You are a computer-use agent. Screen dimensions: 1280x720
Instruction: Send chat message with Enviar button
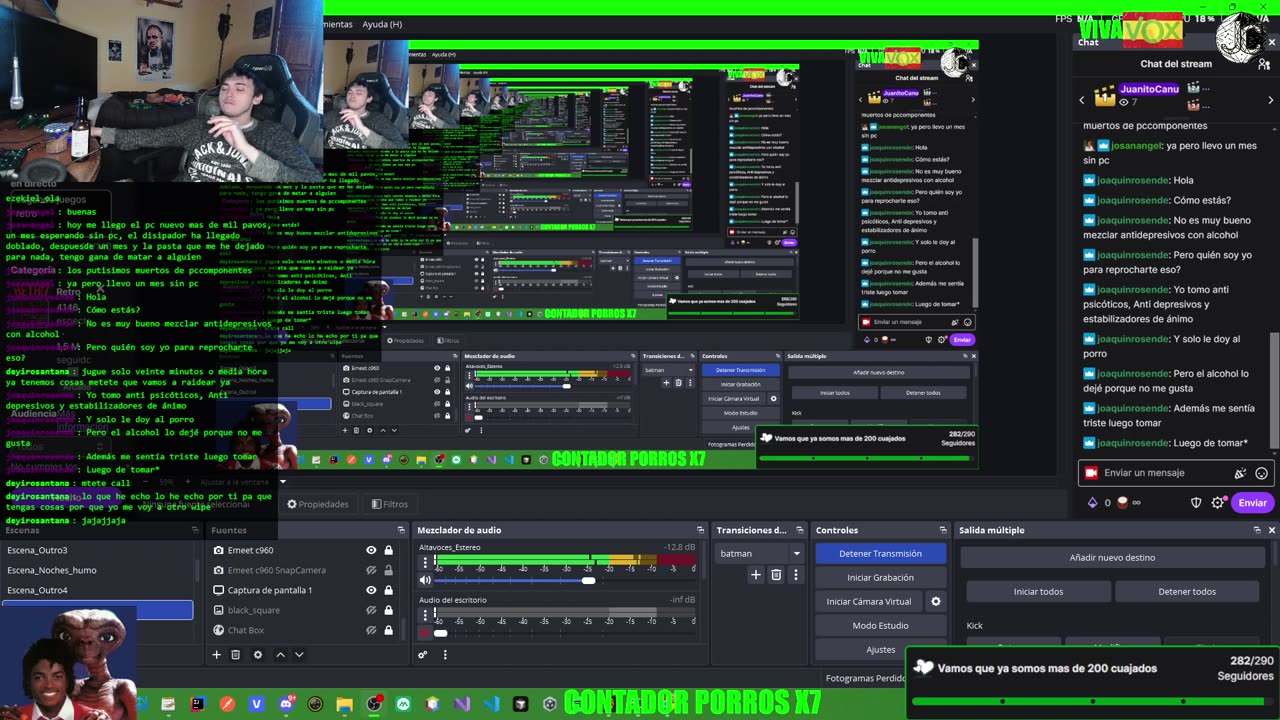point(1252,503)
